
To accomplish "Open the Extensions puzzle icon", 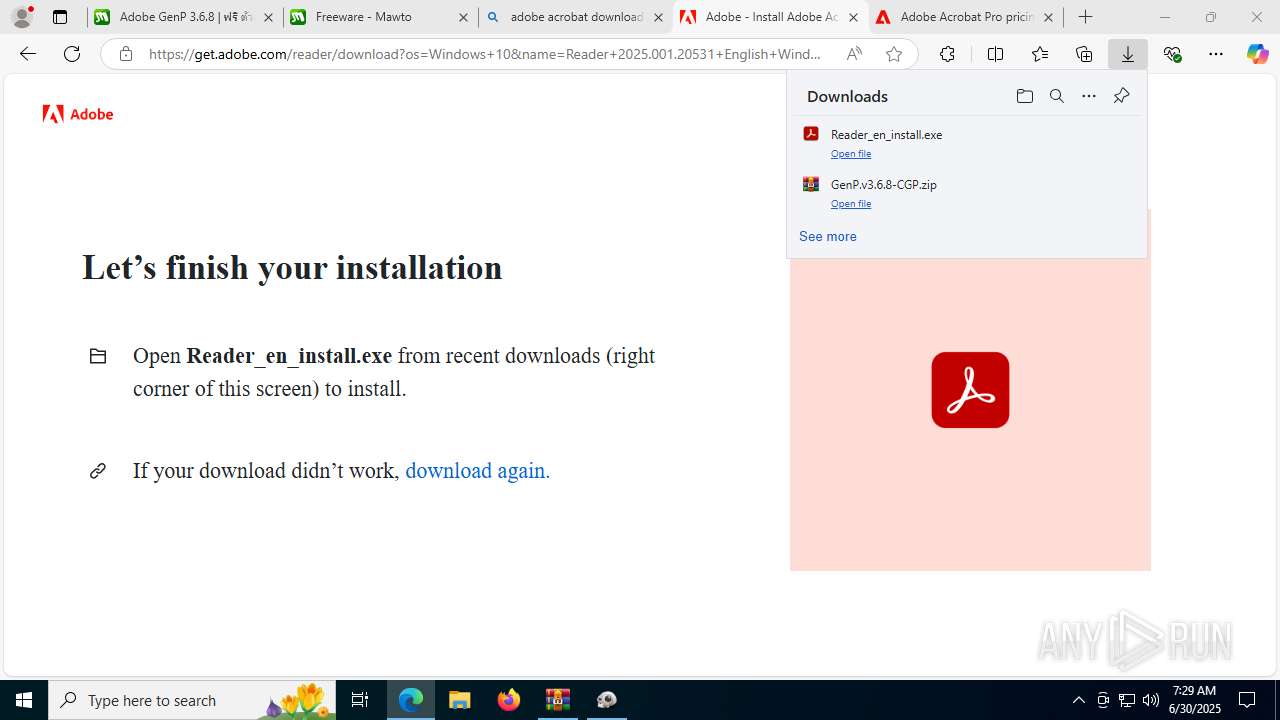I will pyautogui.click(x=947, y=54).
